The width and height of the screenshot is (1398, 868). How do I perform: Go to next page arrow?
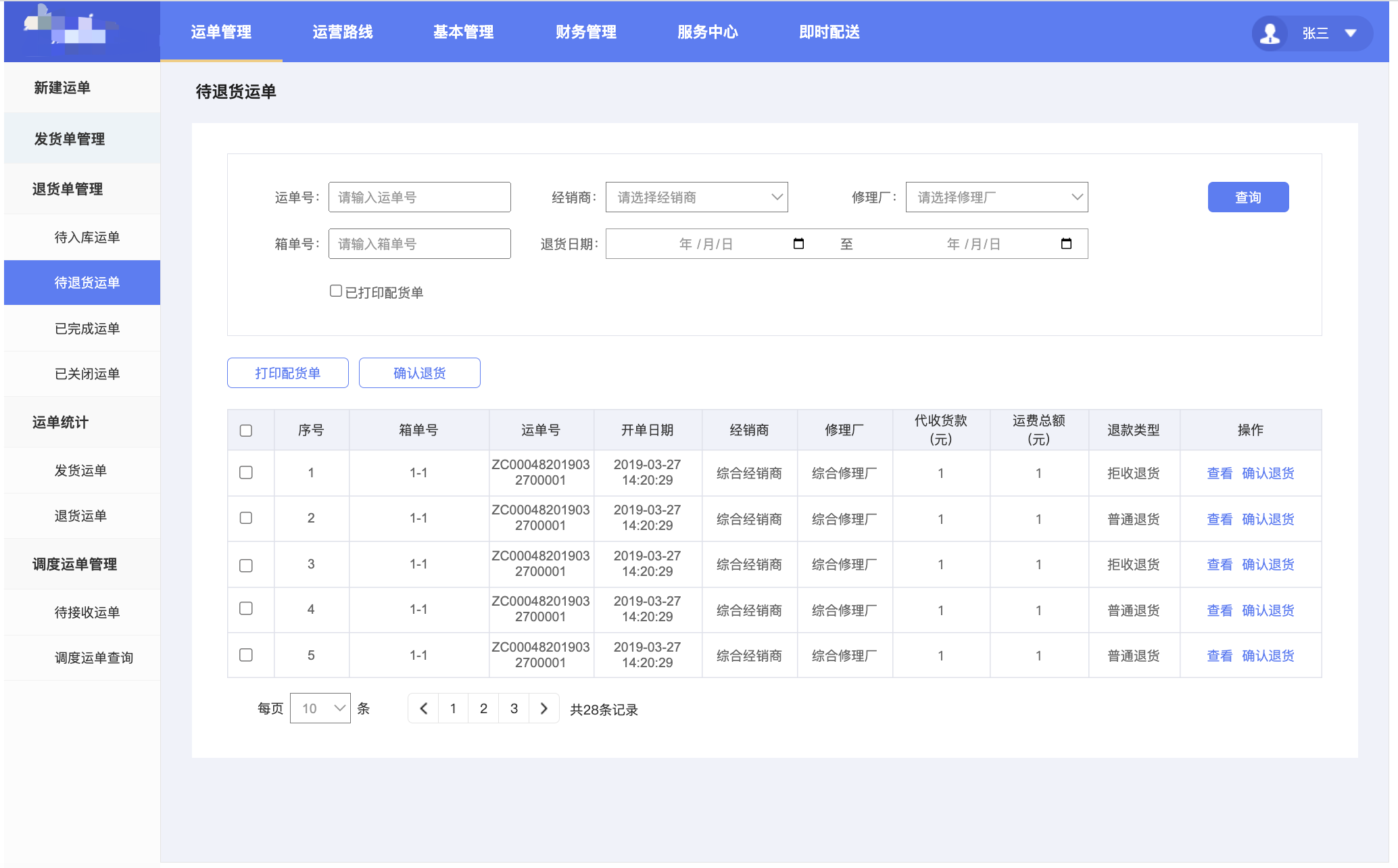tap(544, 708)
